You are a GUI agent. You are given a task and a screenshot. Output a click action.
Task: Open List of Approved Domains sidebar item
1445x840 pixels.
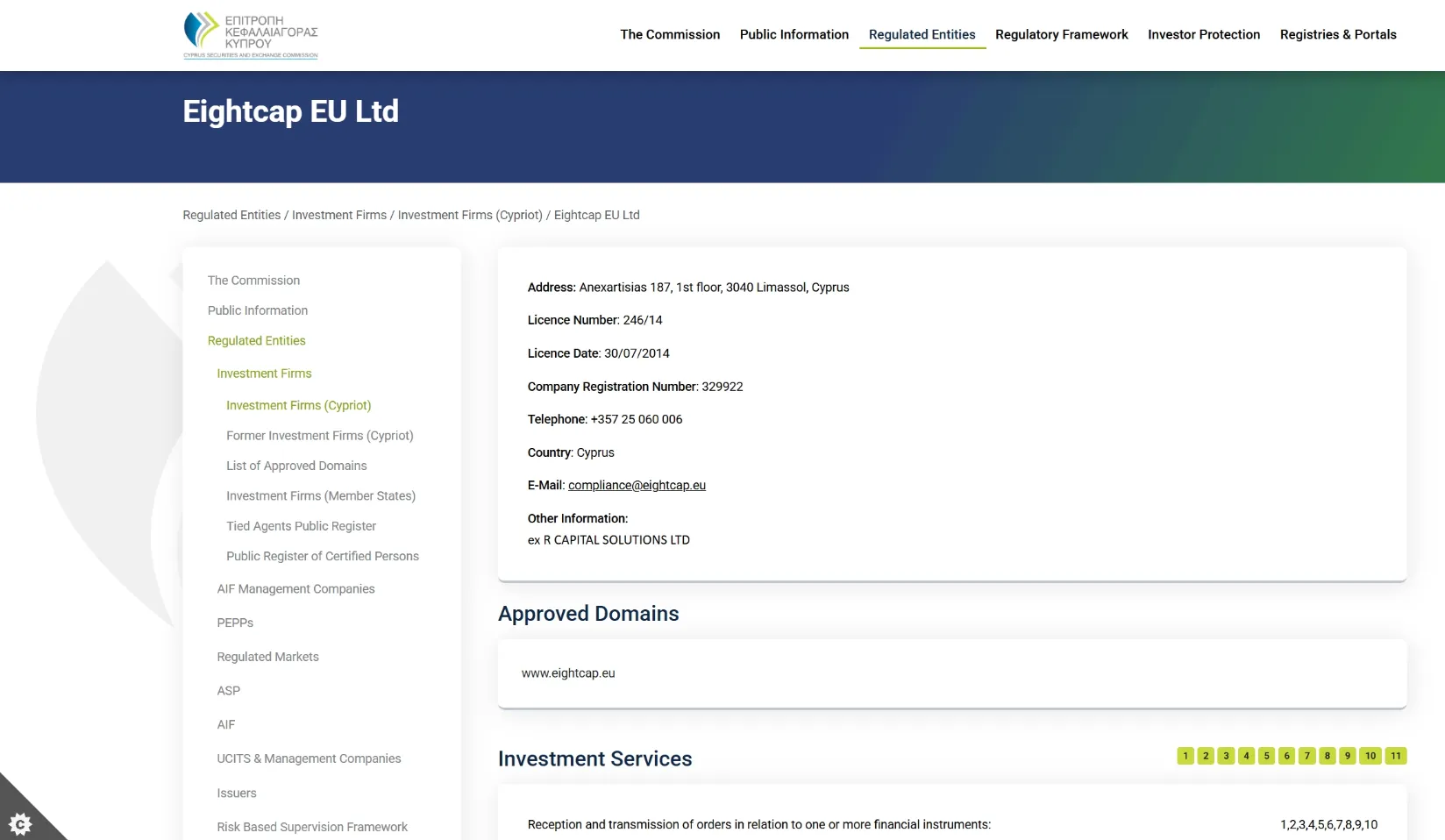click(x=296, y=466)
